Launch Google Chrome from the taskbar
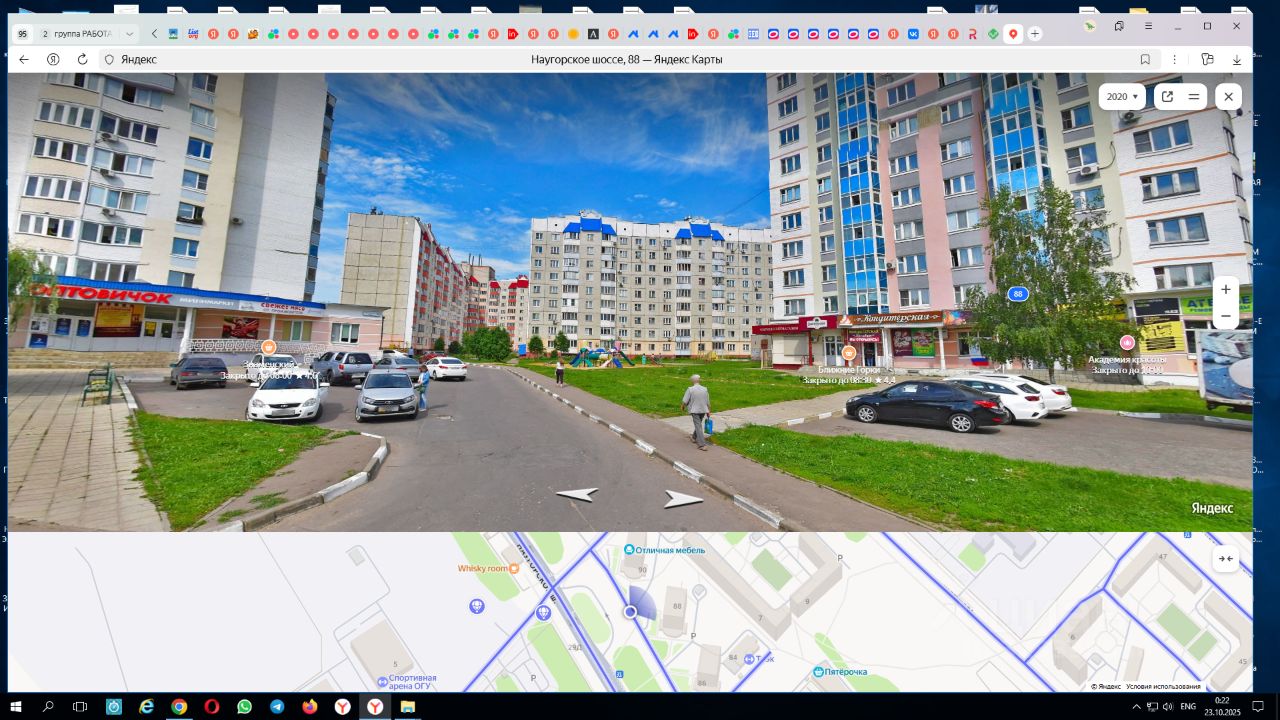This screenshot has height=720, width=1280. [179, 707]
